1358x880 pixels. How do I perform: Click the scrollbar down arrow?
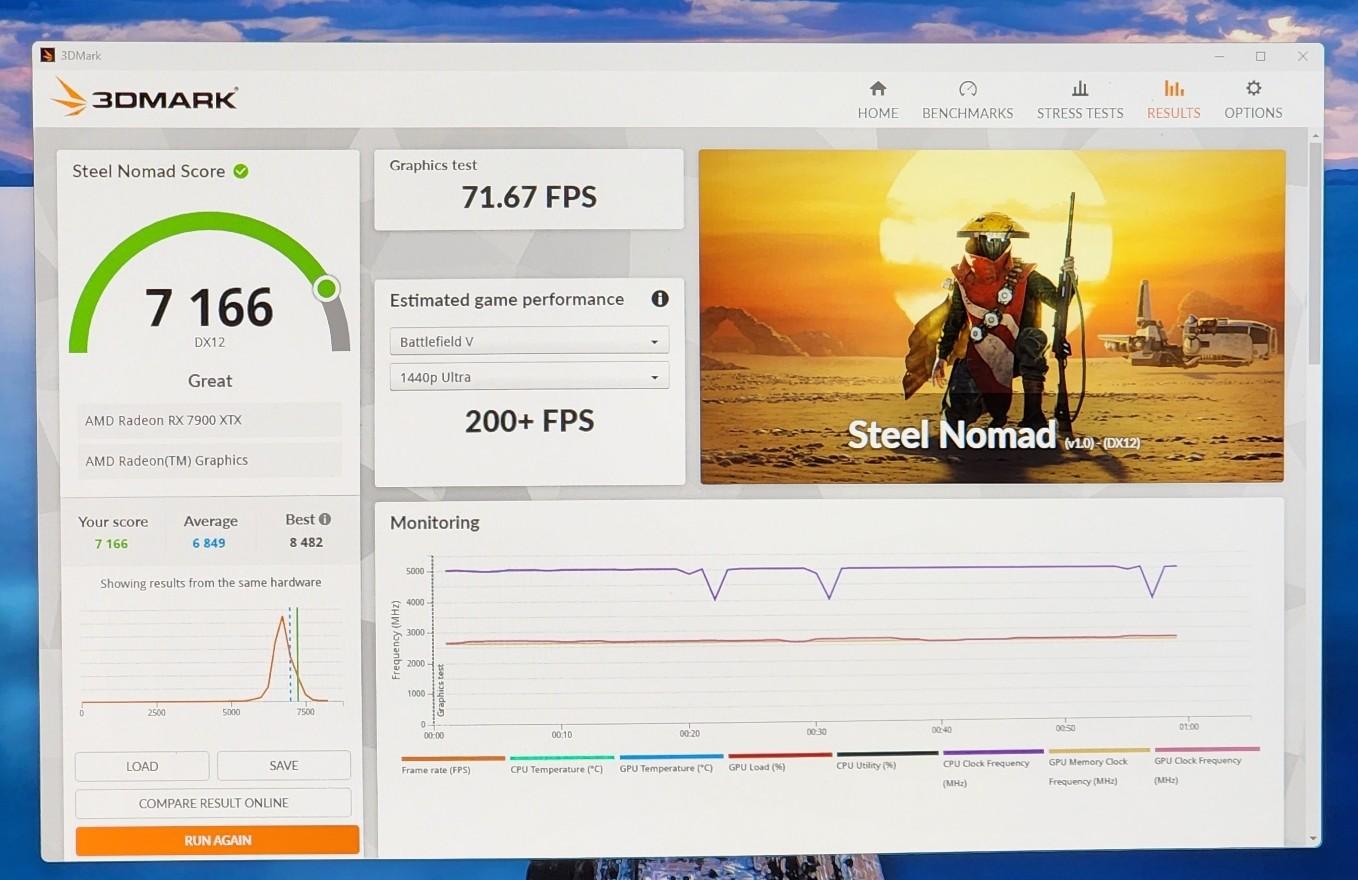pyautogui.click(x=1314, y=838)
